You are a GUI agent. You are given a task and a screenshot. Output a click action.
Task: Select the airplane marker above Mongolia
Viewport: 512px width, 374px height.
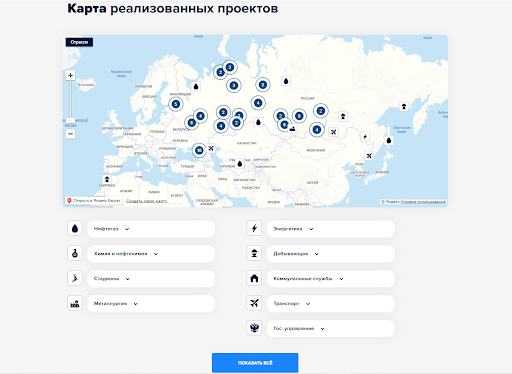(333, 132)
